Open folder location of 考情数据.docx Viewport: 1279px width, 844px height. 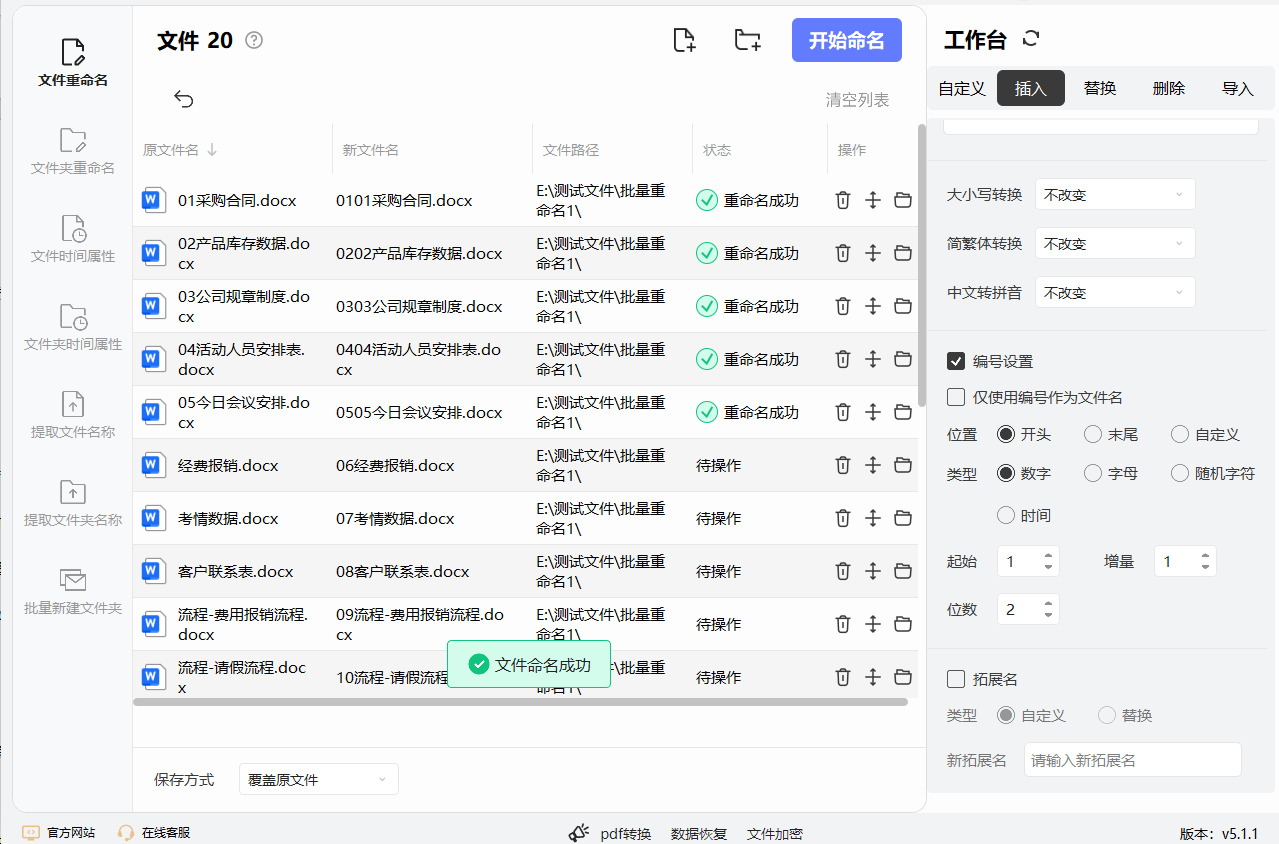point(903,518)
